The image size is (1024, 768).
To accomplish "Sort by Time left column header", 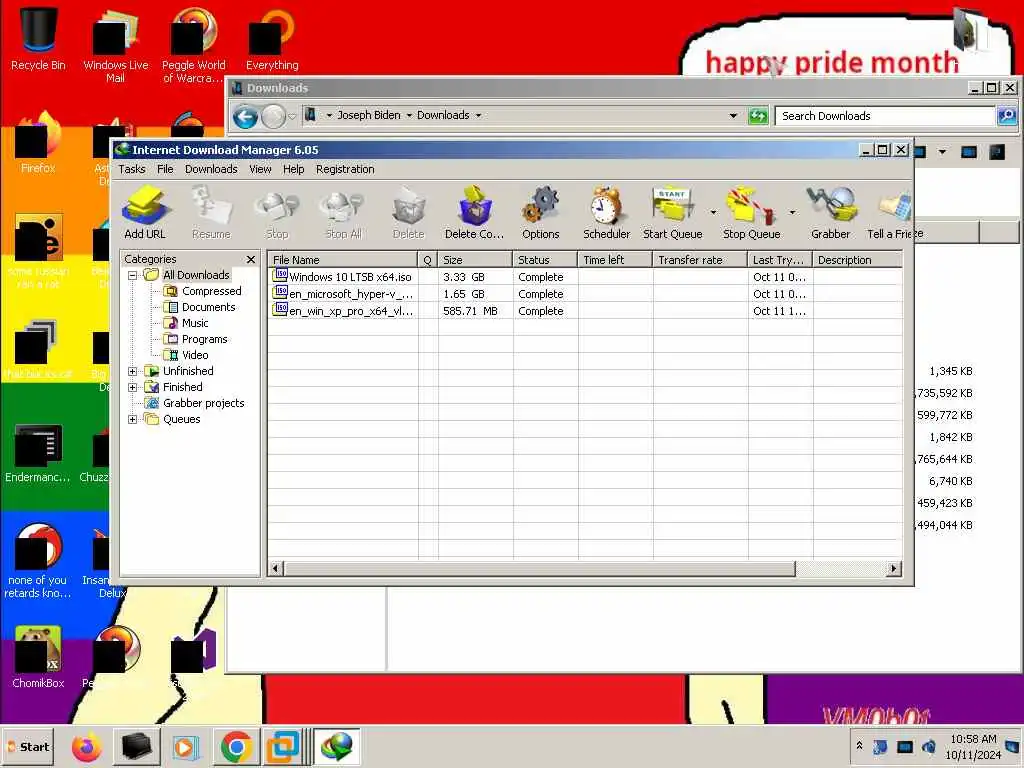I will 615,260.
